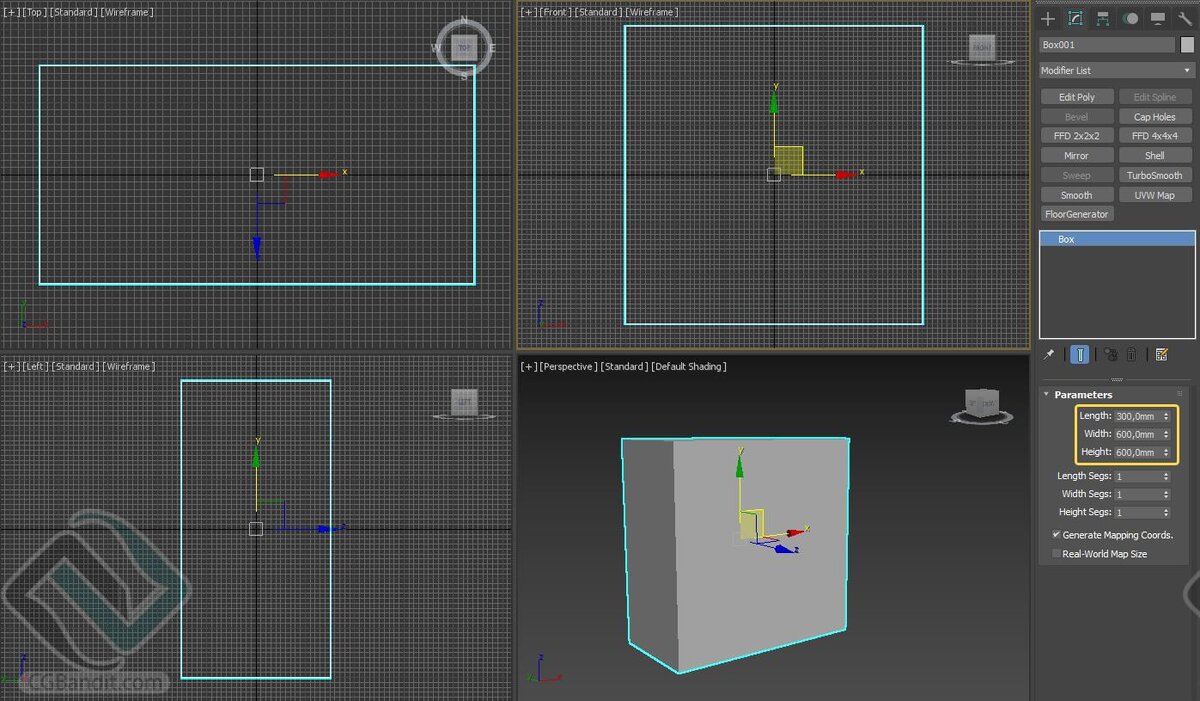
Task: Open Configure Modifier Sets icon
Action: pos(1161,355)
